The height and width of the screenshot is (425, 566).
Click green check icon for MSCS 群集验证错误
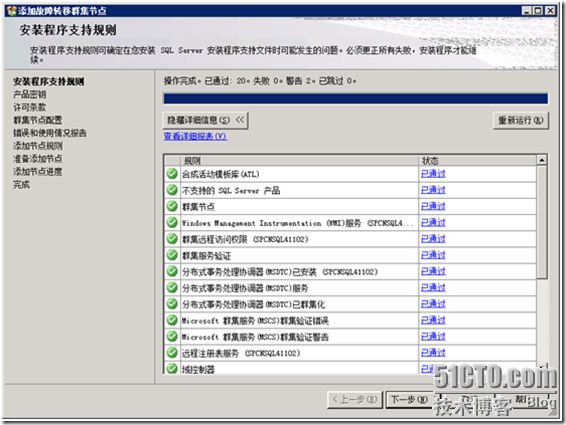[172, 320]
